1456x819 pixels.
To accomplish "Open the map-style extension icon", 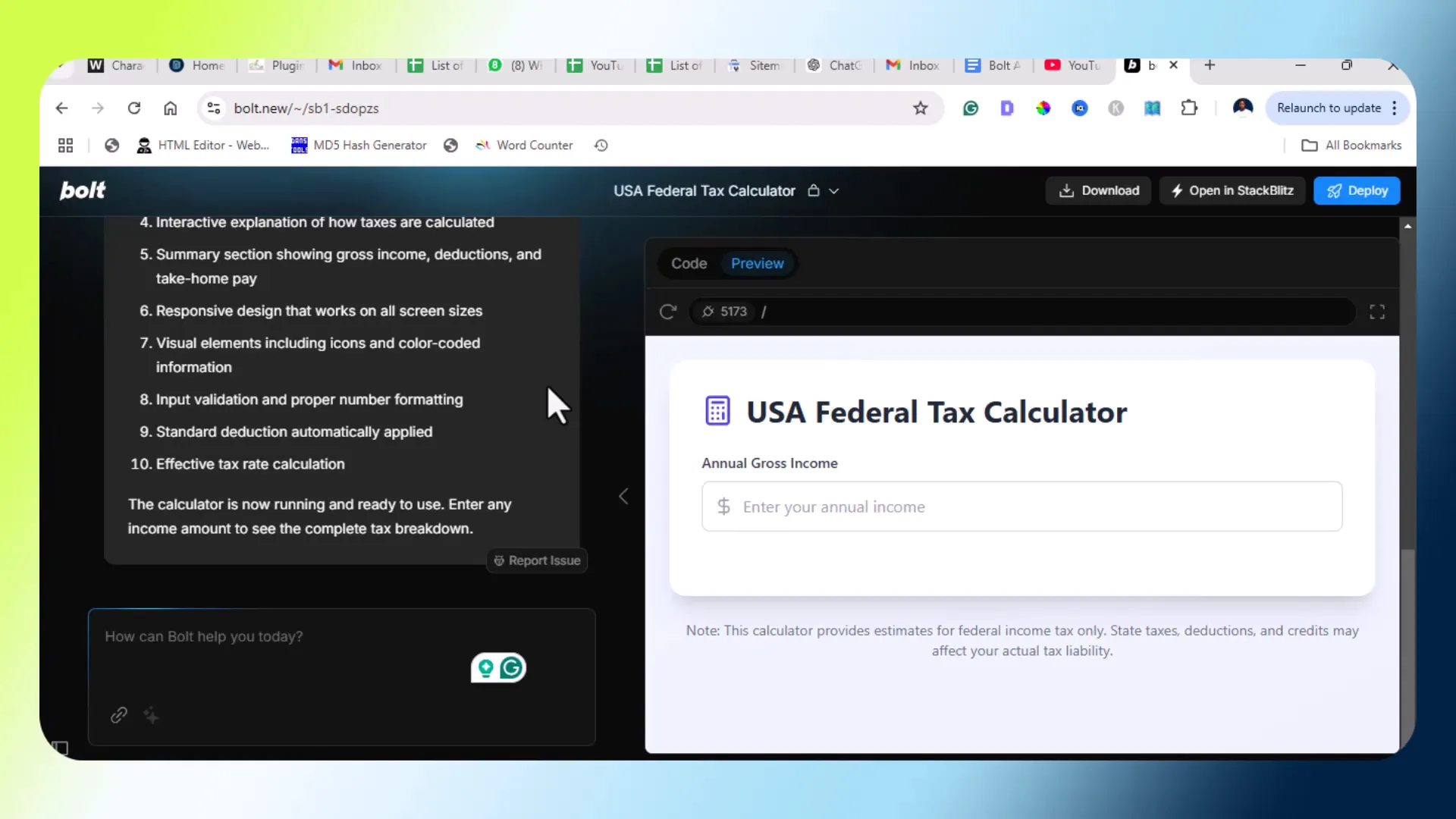I will coord(1153,108).
